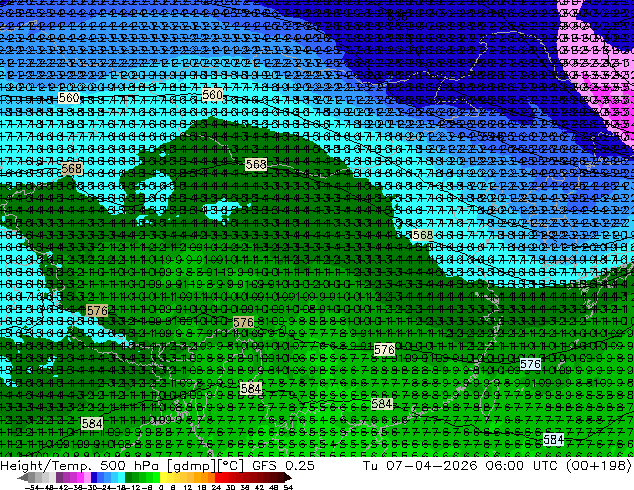Click the '06:00' time text

pos(505,466)
